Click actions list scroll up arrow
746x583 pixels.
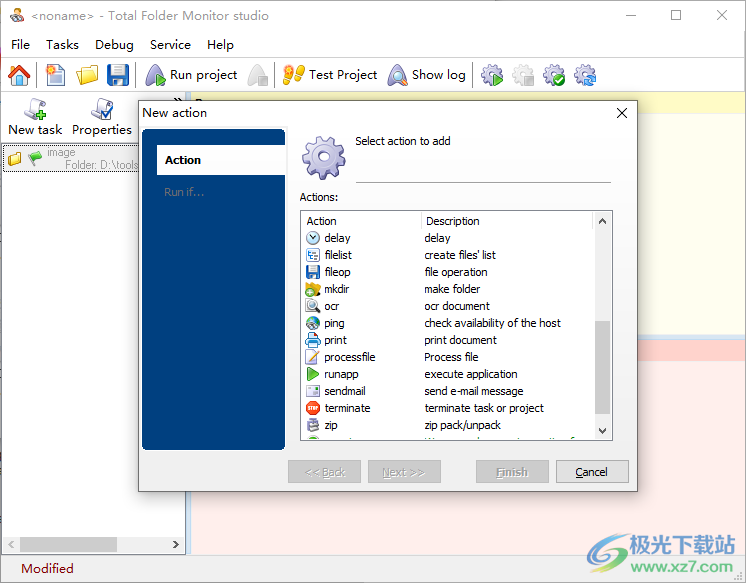(602, 221)
